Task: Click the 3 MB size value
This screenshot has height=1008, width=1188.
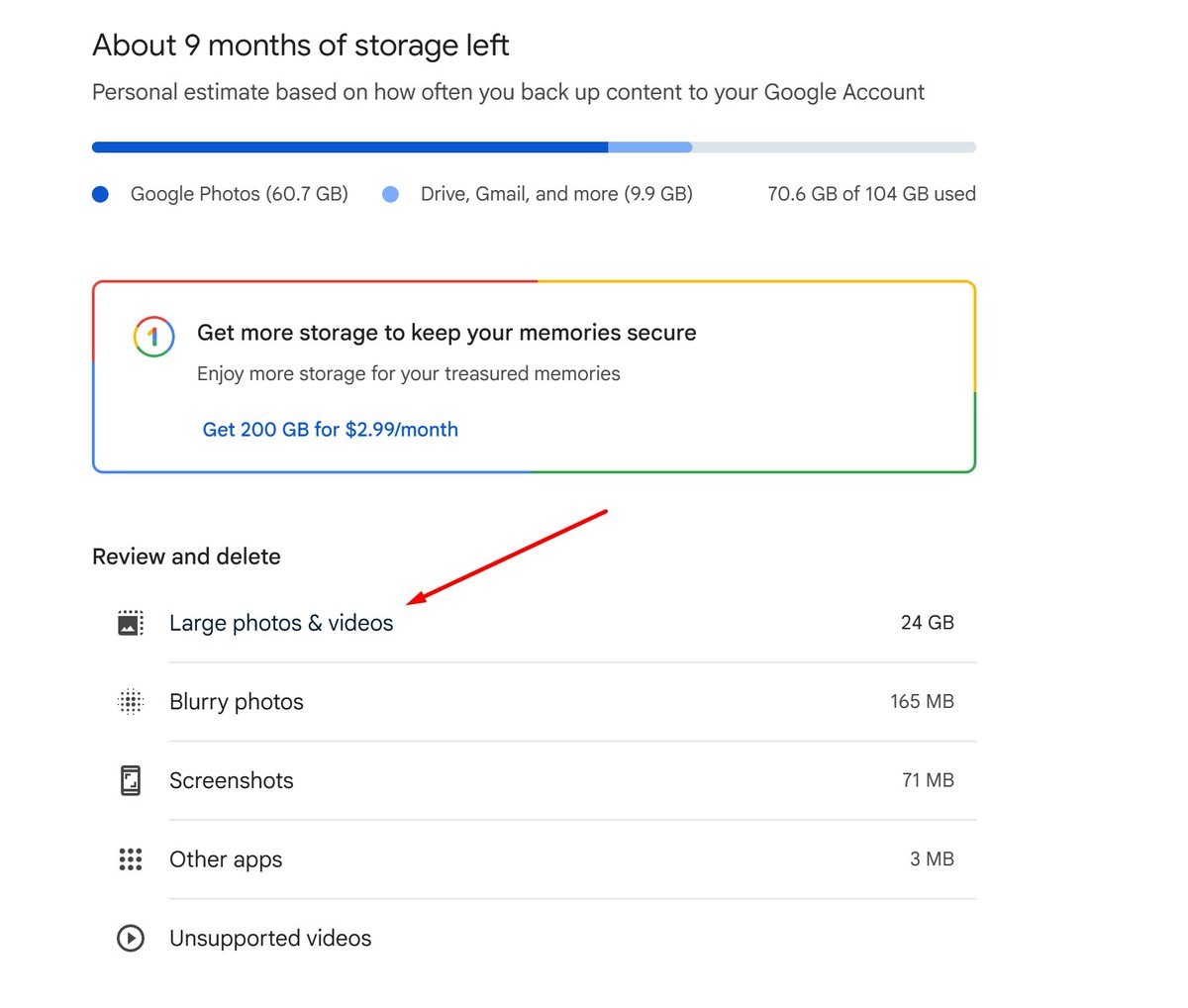Action: 932,859
